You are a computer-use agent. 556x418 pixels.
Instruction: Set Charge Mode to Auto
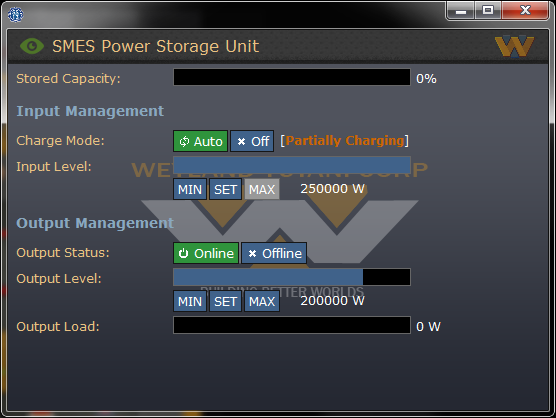tap(200, 141)
